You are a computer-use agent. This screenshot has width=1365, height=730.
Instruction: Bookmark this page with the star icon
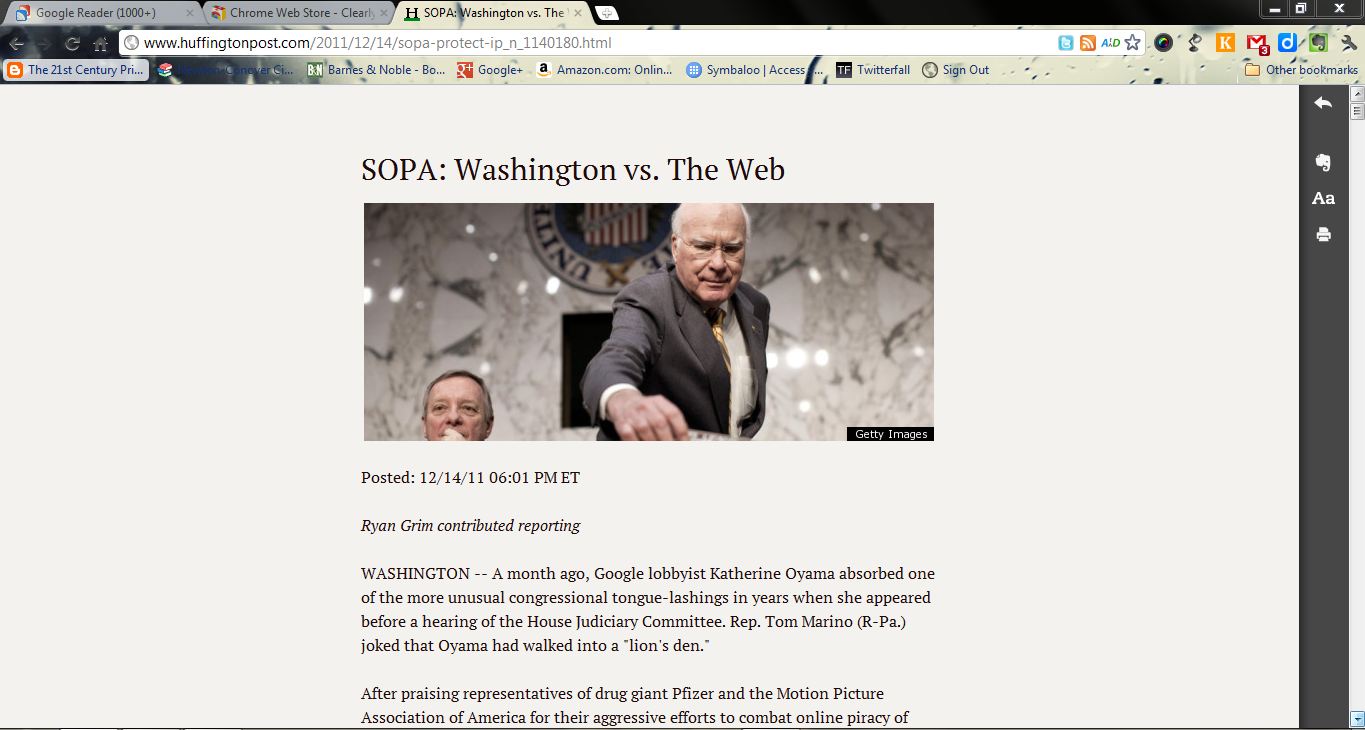pyautogui.click(x=1132, y=43)
